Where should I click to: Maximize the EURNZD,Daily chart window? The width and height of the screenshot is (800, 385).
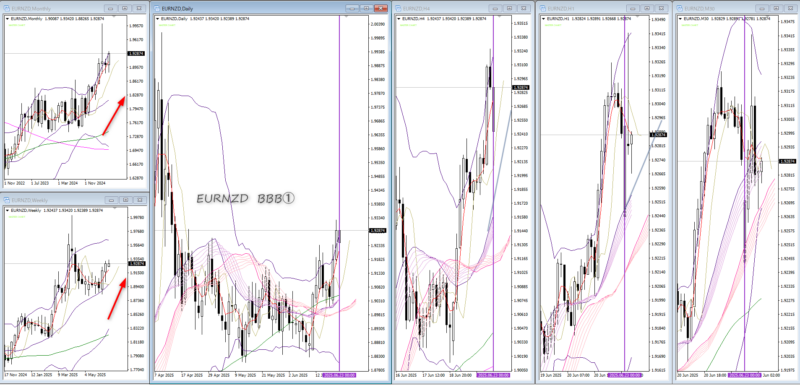click(x=366, y=9)
